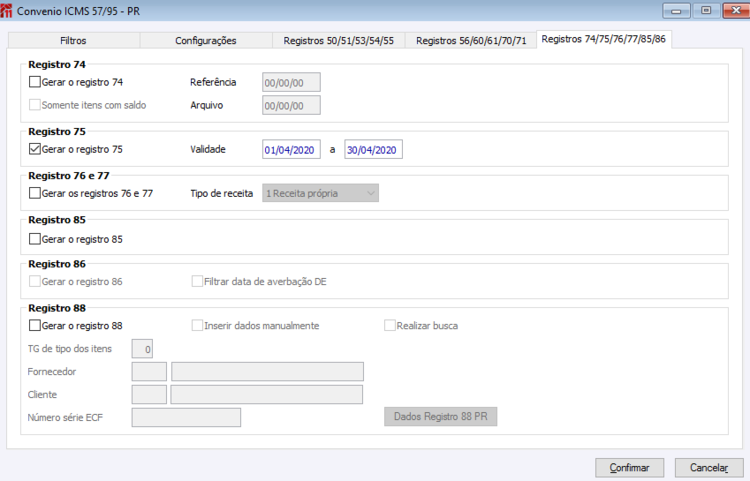Open the Tipo de receita dropdown
Image resolution: width=750 pixels, height=481 pixels.
pos(320,193)
